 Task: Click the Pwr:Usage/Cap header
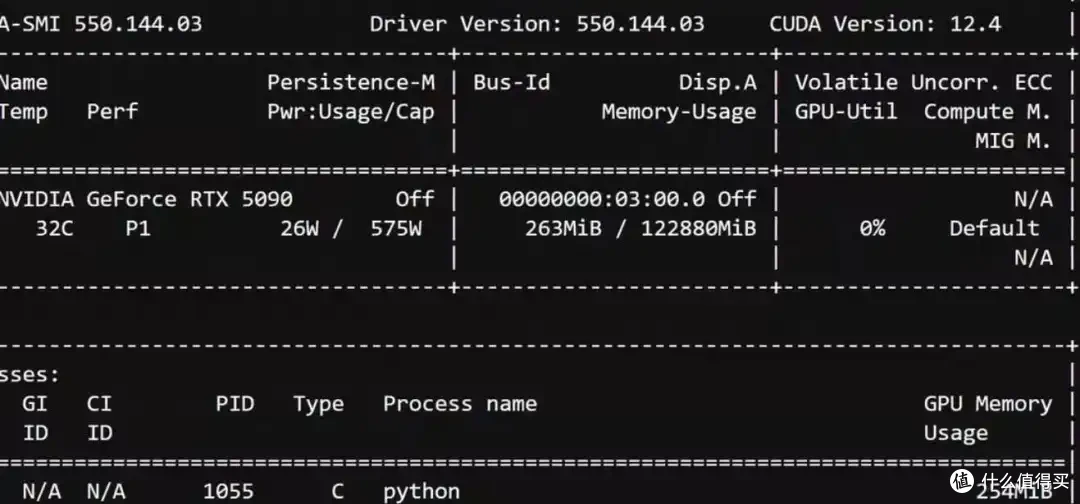coord(351,112)
